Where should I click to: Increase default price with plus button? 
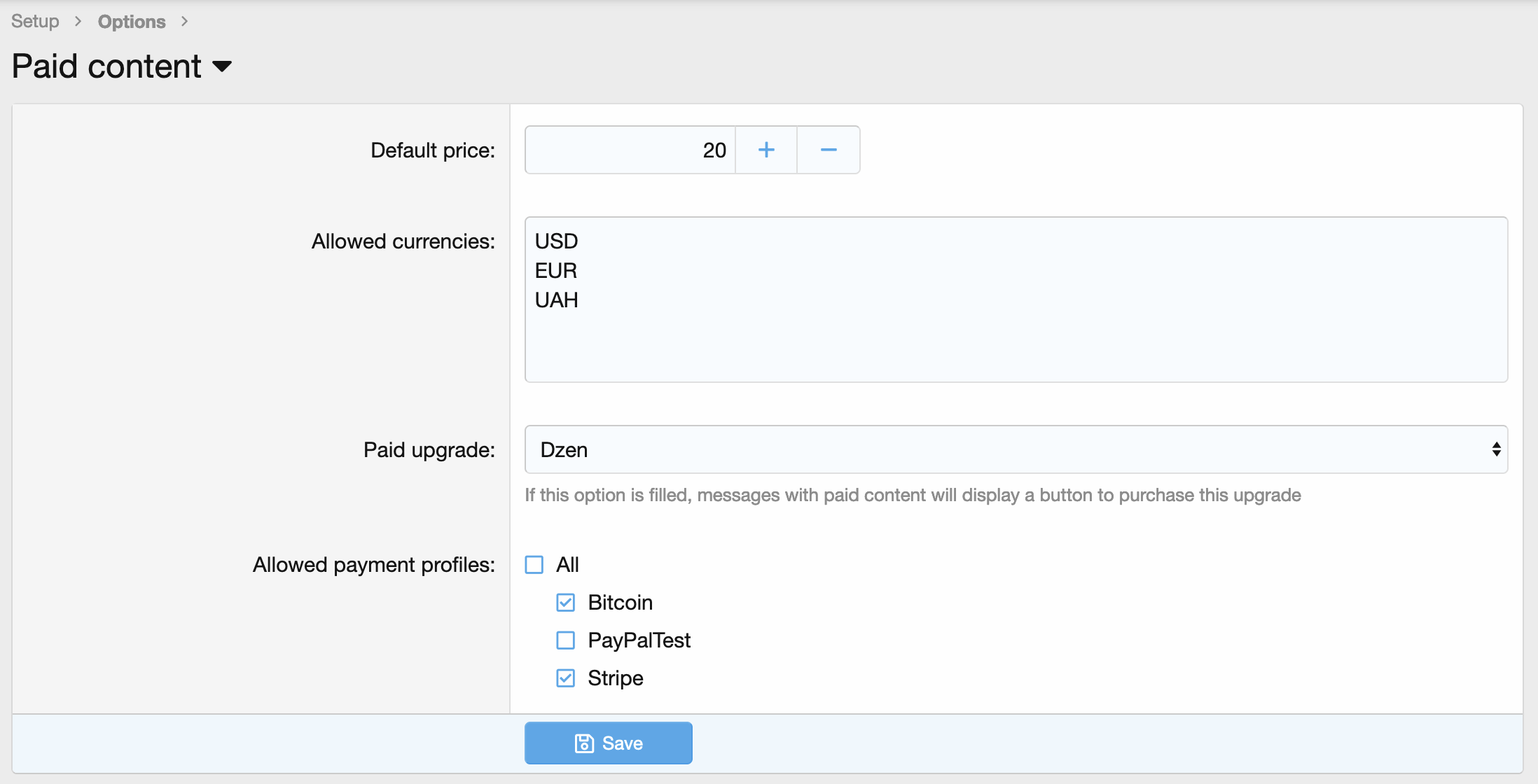(766, 150)
